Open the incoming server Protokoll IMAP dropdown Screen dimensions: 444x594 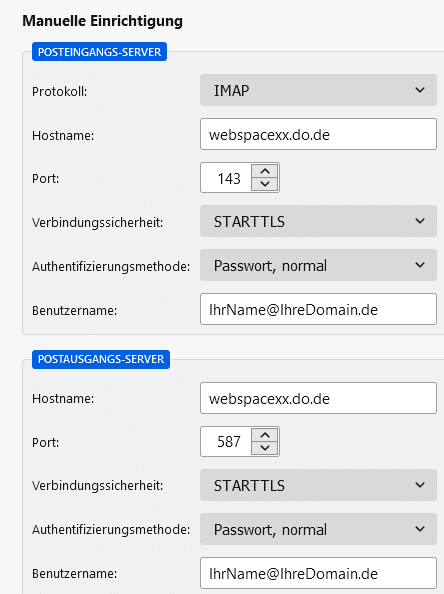(318, 90)
